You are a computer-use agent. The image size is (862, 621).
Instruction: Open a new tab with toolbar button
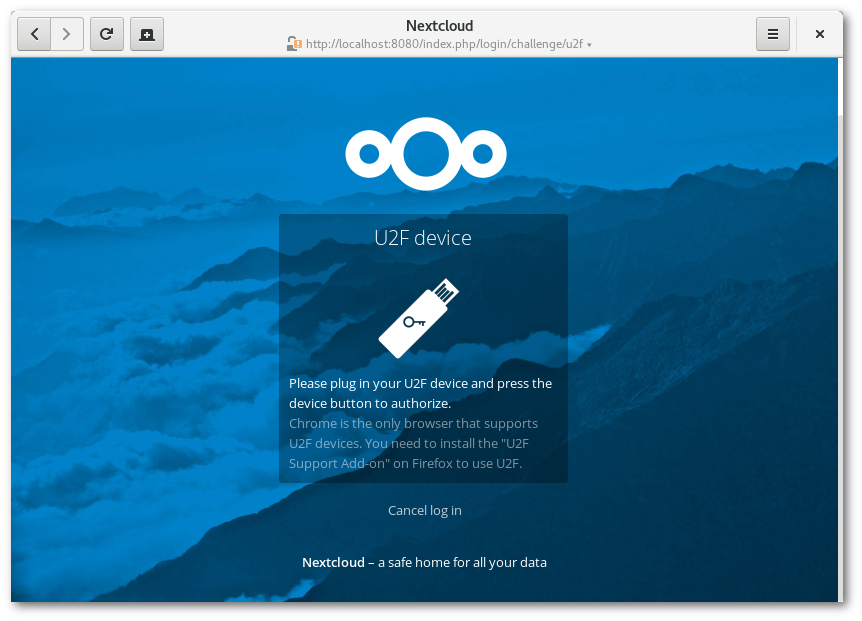click(x=147, y=34)
